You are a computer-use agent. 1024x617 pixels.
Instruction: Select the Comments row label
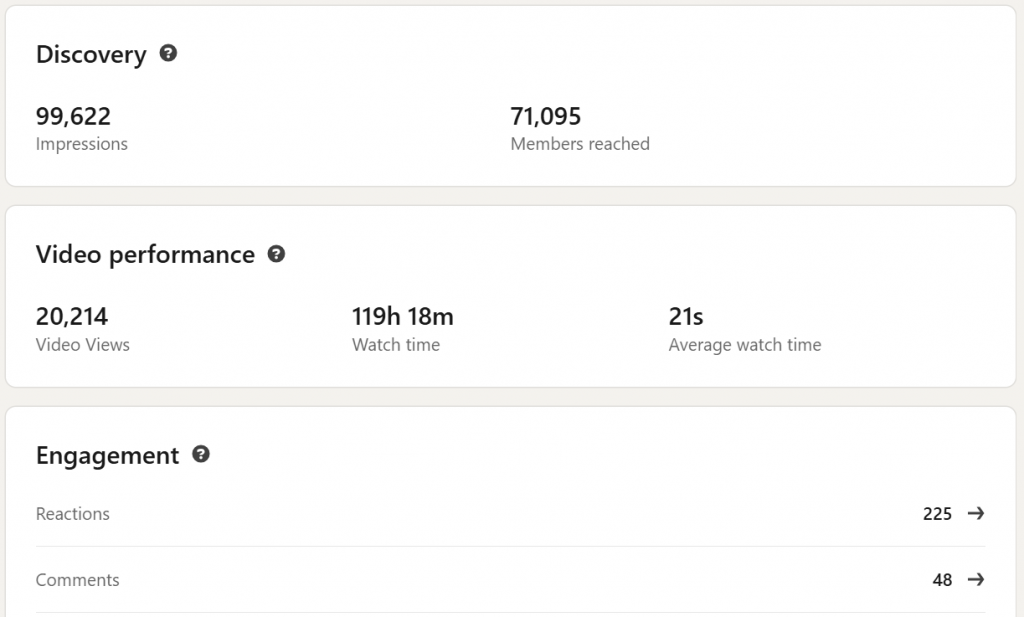(x=77, y=580)
